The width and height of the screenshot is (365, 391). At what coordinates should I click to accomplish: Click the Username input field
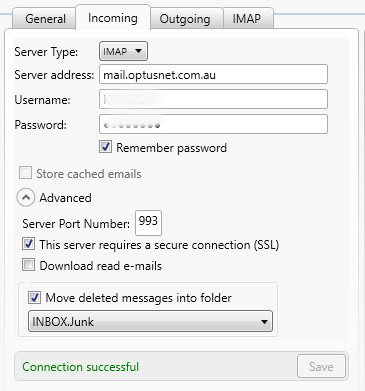click(213, 99)
